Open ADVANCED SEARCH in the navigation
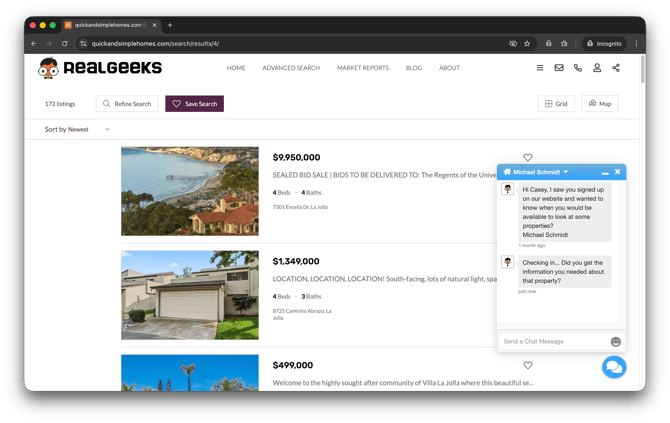 click(x=291, y=68)
